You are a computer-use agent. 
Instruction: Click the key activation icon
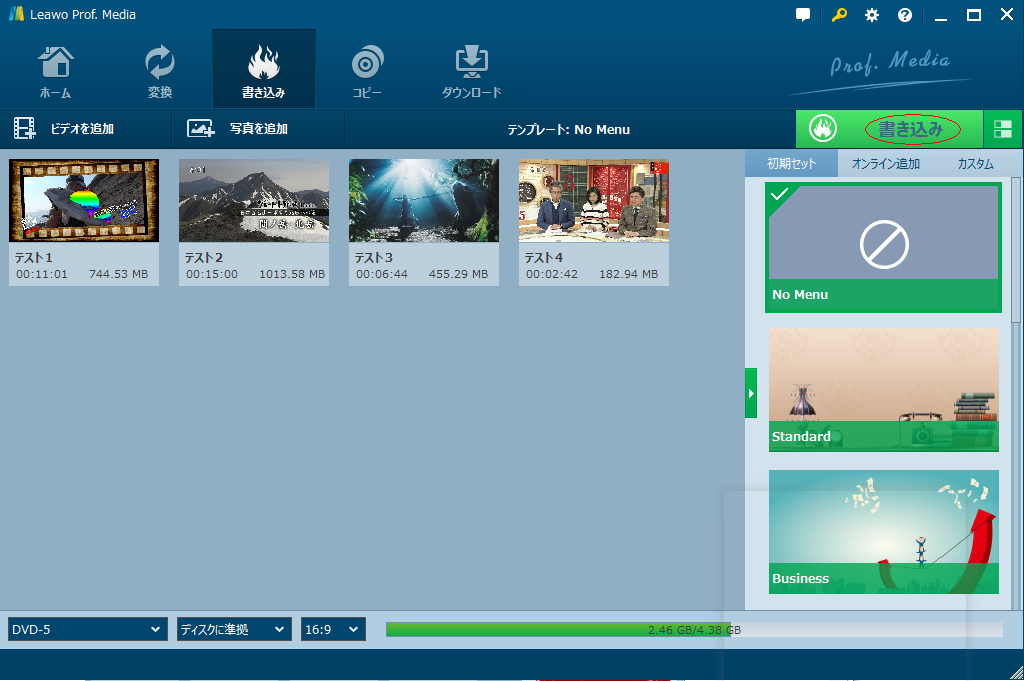coord(839,14)
